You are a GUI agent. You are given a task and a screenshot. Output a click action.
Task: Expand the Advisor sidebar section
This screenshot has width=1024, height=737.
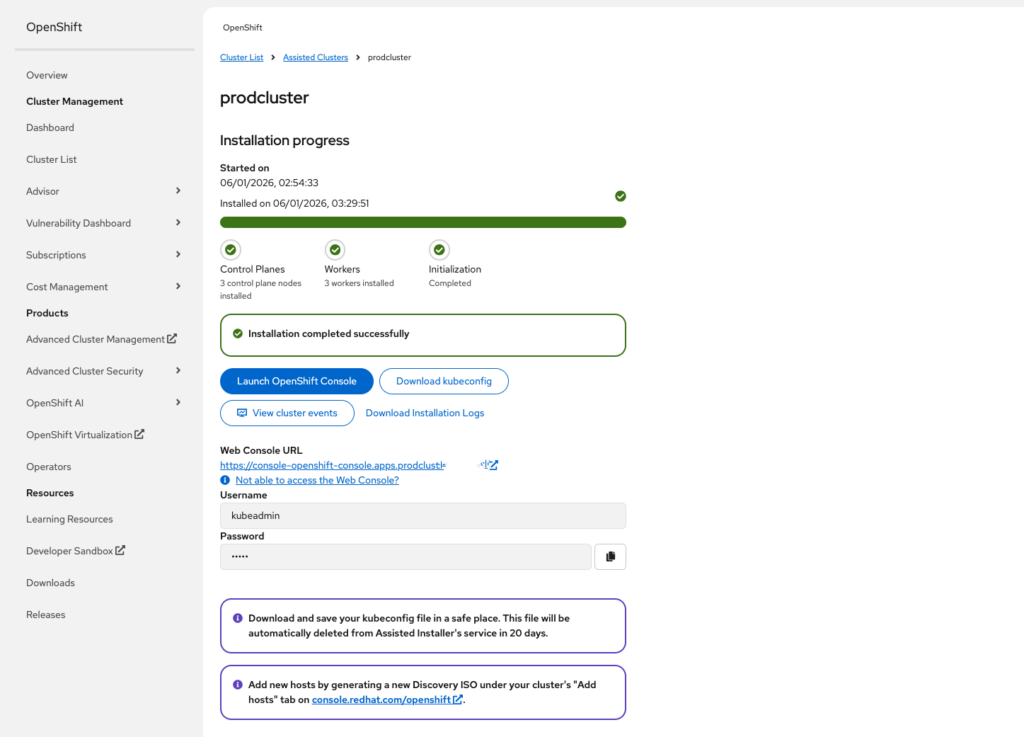tap(178, 191)
